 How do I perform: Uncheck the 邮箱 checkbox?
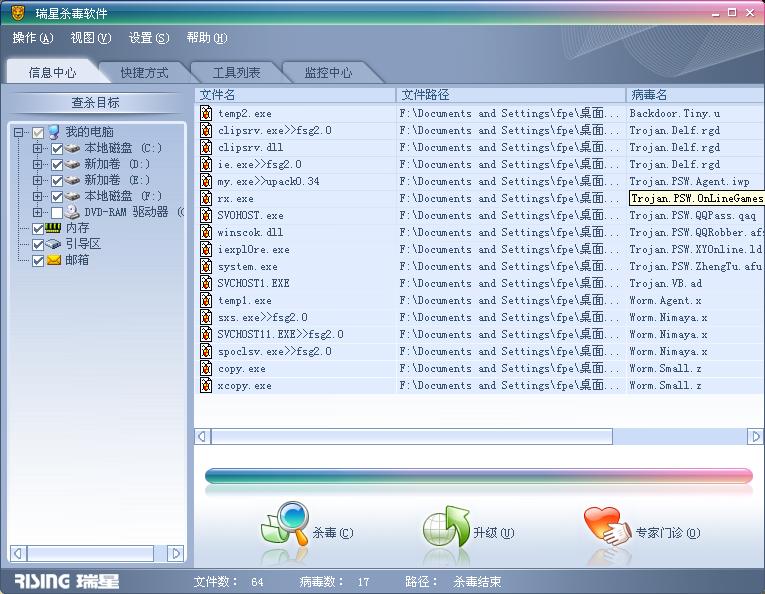coord(38,261)
